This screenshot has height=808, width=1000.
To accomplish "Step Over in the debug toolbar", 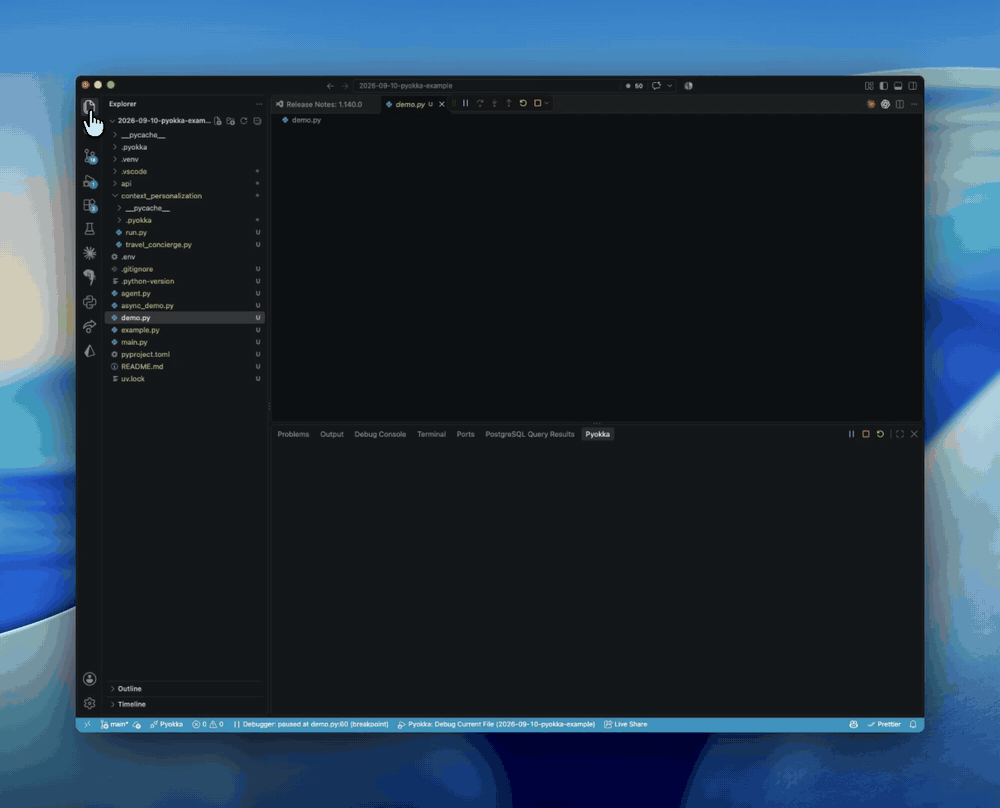I will [480, 103].
